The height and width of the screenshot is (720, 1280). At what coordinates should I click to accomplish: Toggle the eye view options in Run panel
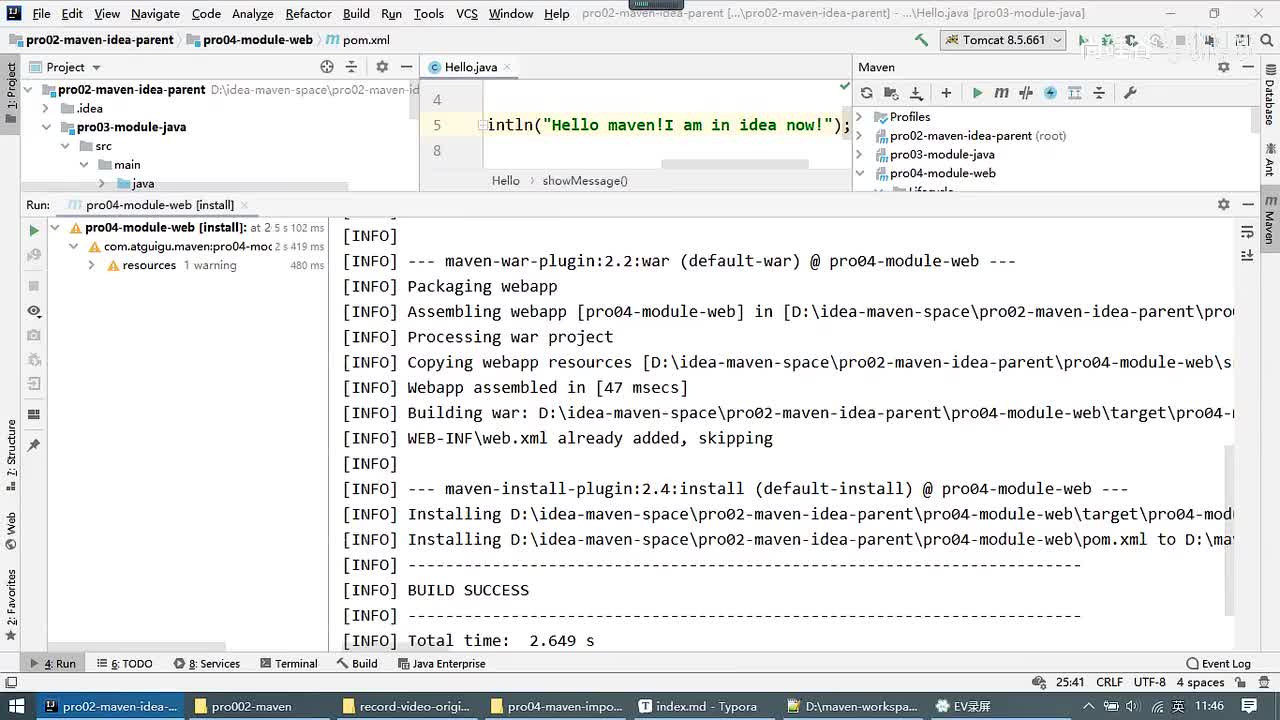point(33,311)
